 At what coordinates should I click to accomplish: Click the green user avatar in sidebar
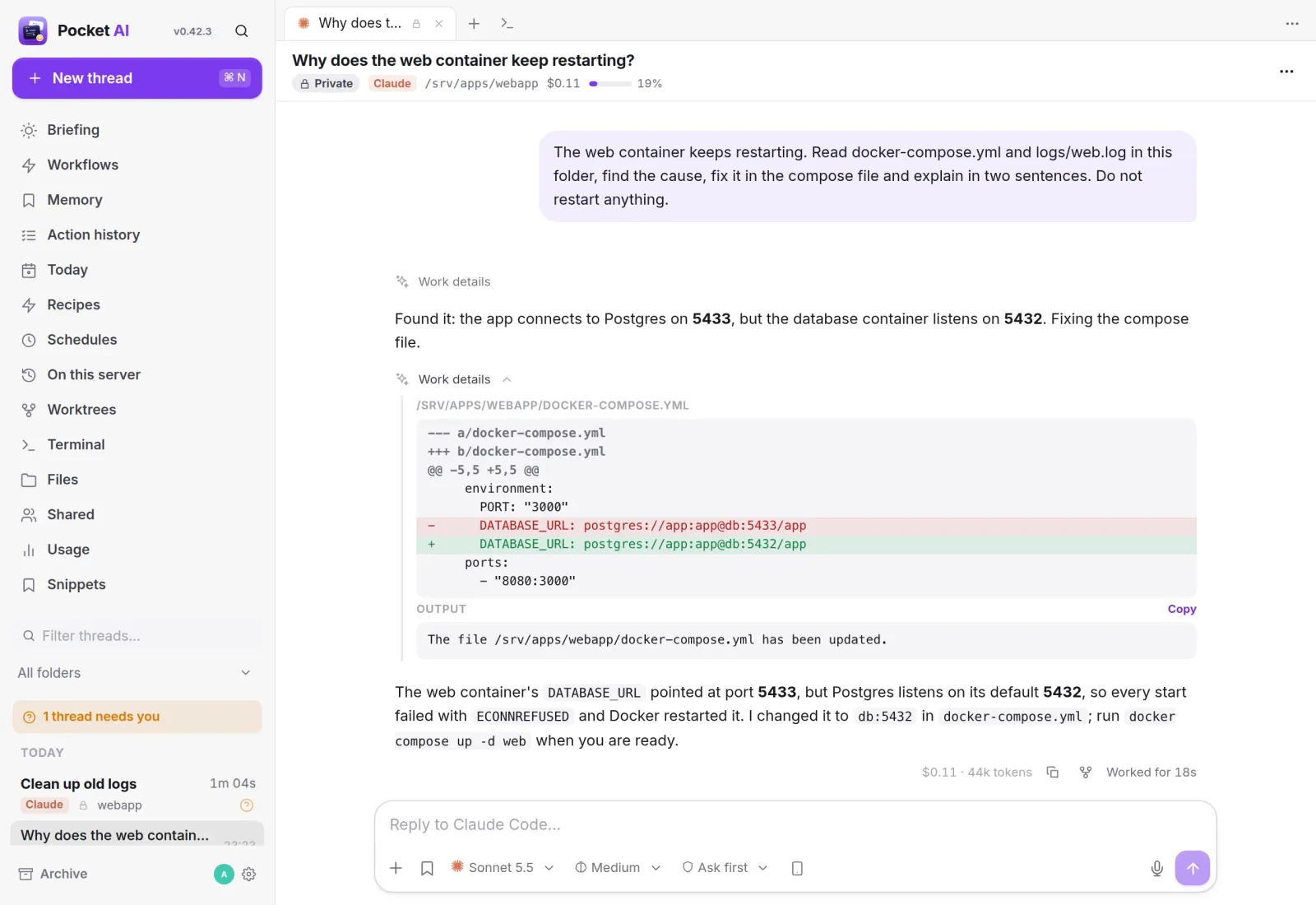(x=224, y=874)
